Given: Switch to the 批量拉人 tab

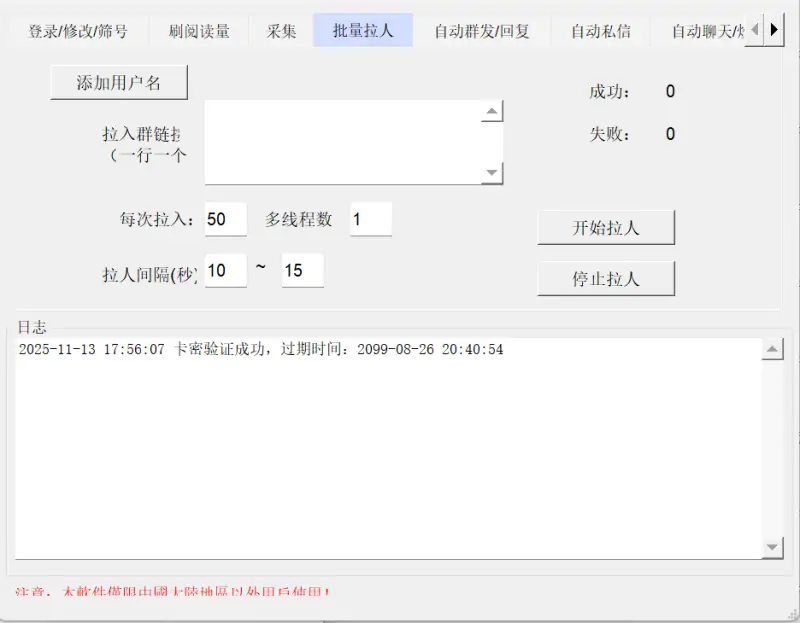Looking at the screenshot, I should [363, 30].
